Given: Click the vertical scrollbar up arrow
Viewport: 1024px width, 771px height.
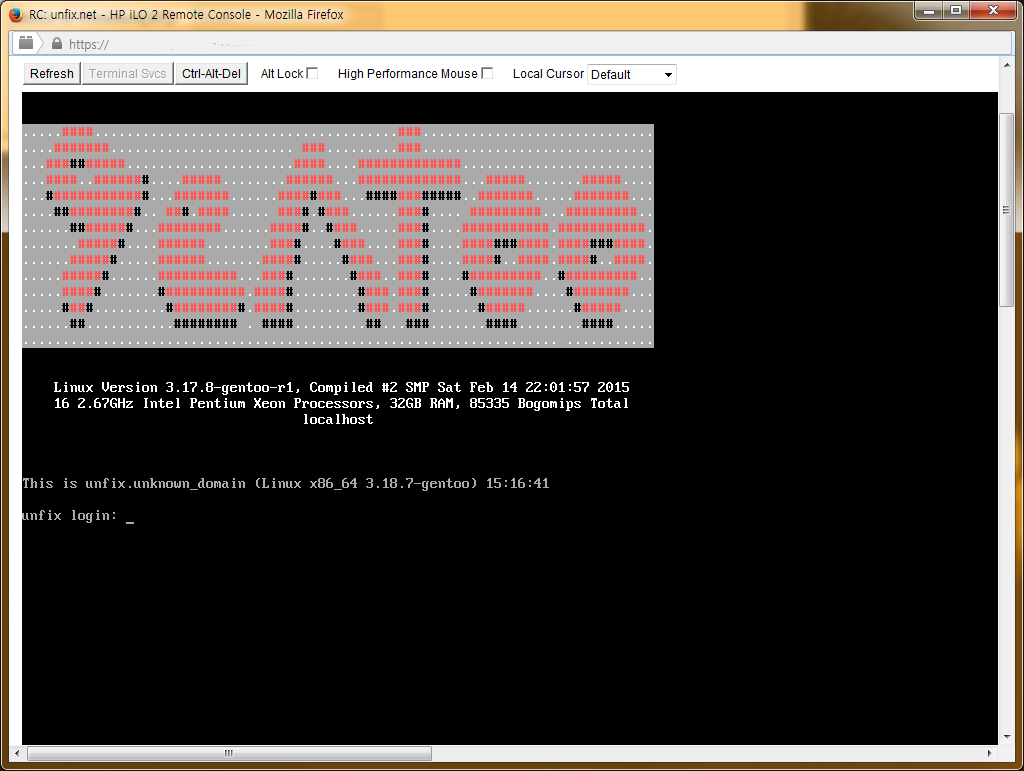Looking at the screenshot, I should point(1007,102).
